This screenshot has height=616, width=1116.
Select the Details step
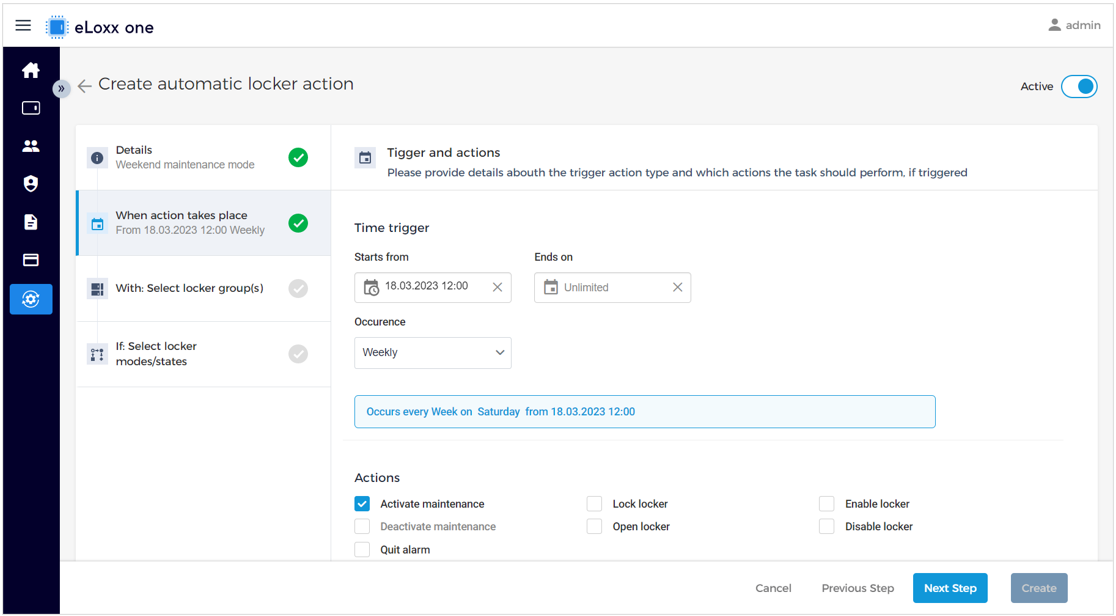[204, 157]
